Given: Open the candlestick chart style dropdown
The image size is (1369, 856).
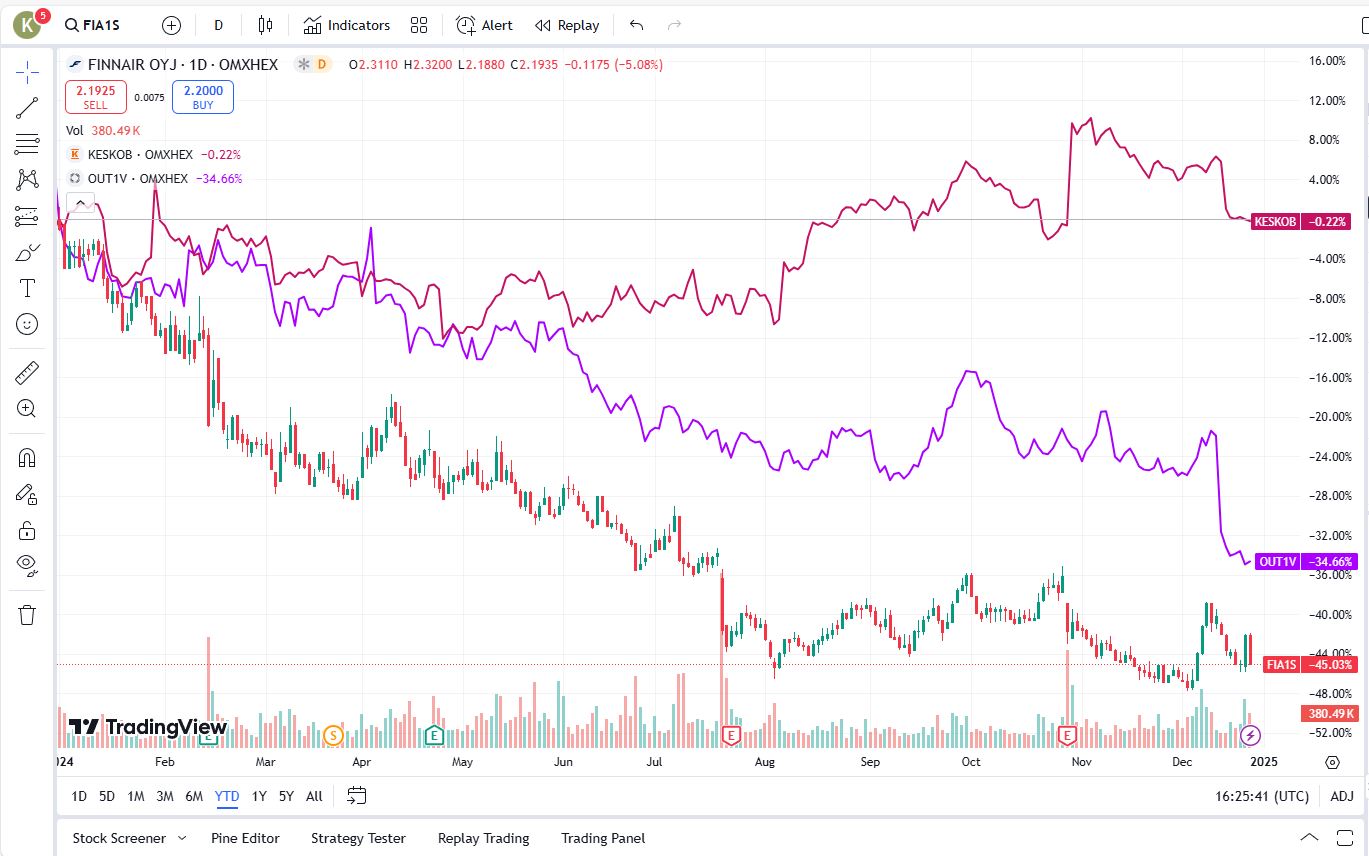Looking at the screenshot, I should click(x=265, y=25).
